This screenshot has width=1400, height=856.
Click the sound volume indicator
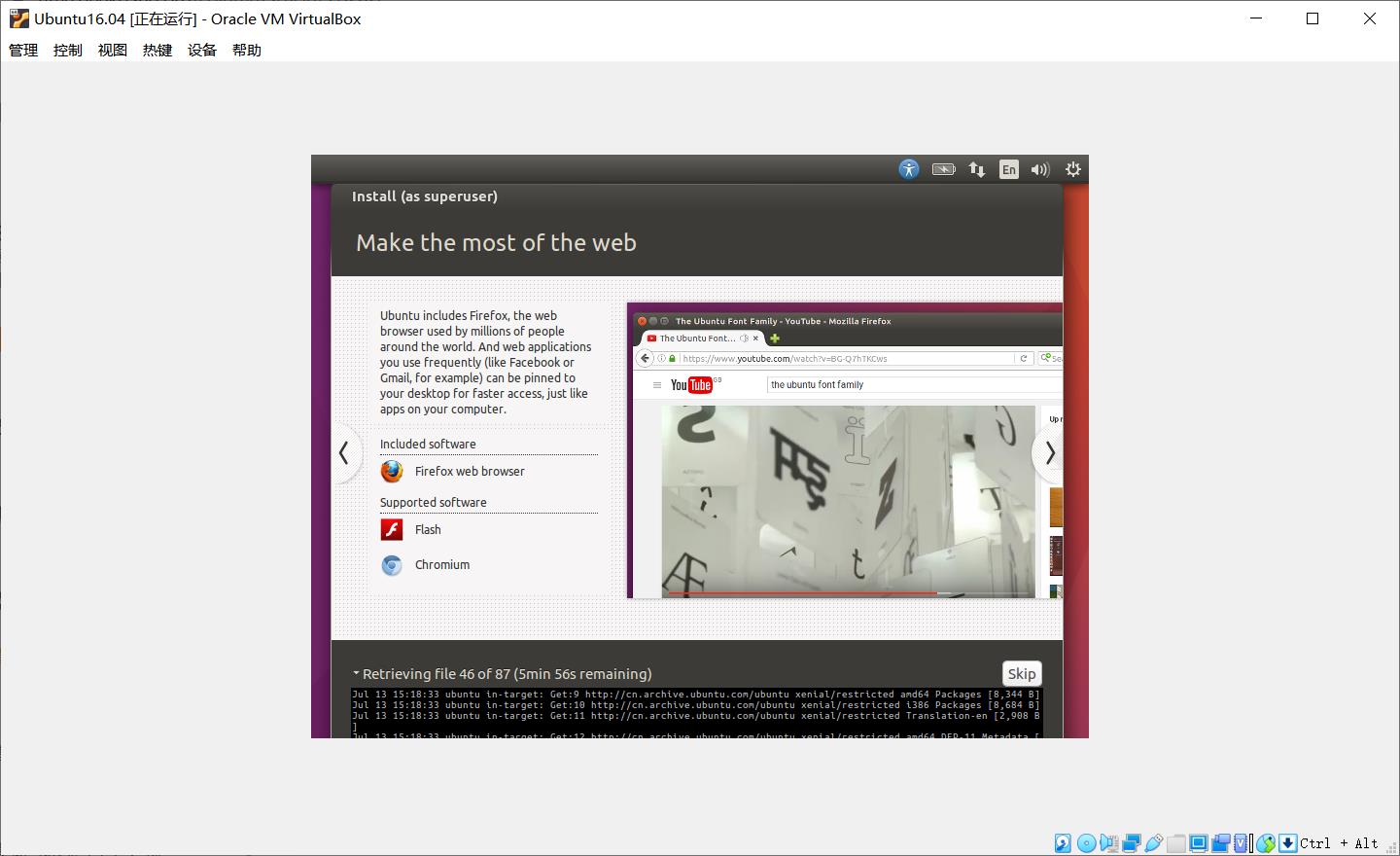click(1040, 169)
